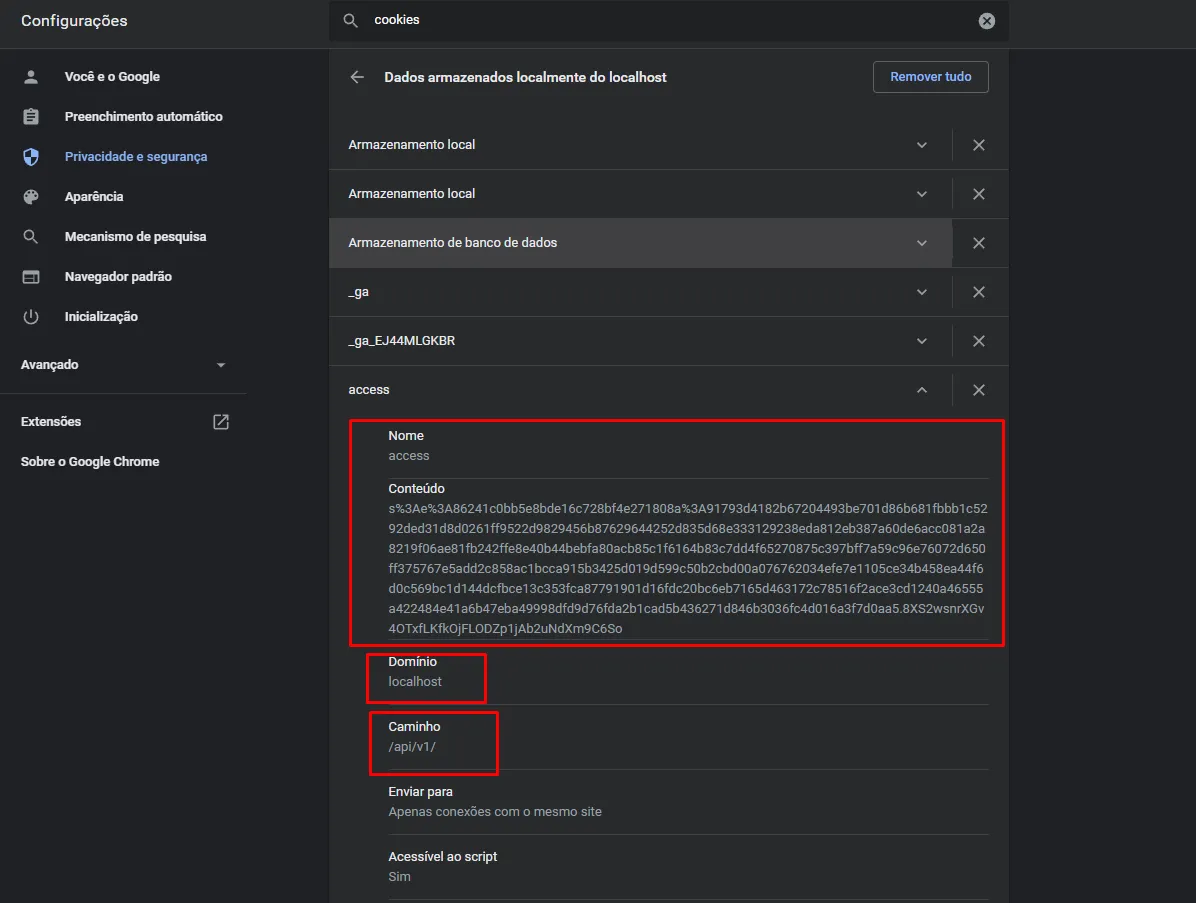The image size is (1196, 903).
Task: Select Mecanismo de pesquisa in sidebar
Action: pos(135,237)
